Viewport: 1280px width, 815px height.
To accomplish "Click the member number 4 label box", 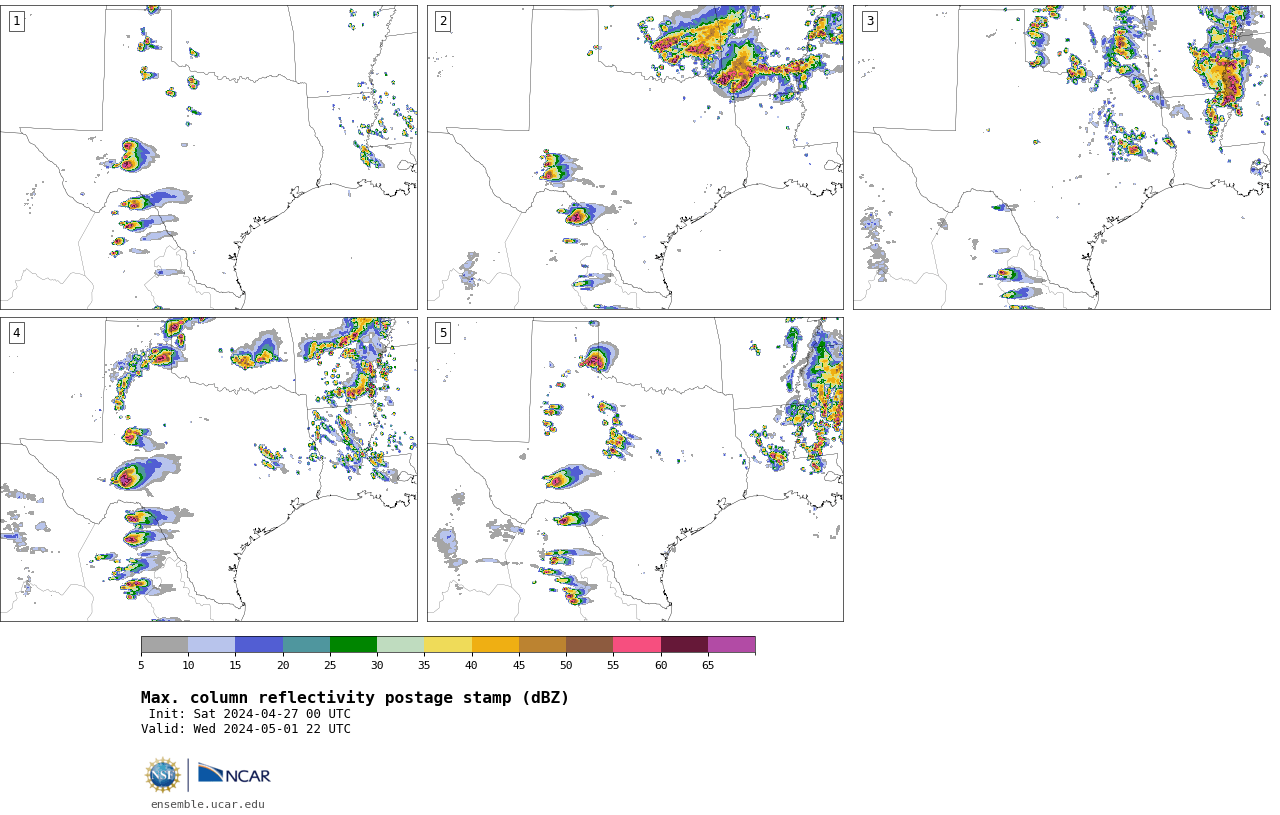I will [16, 333].
